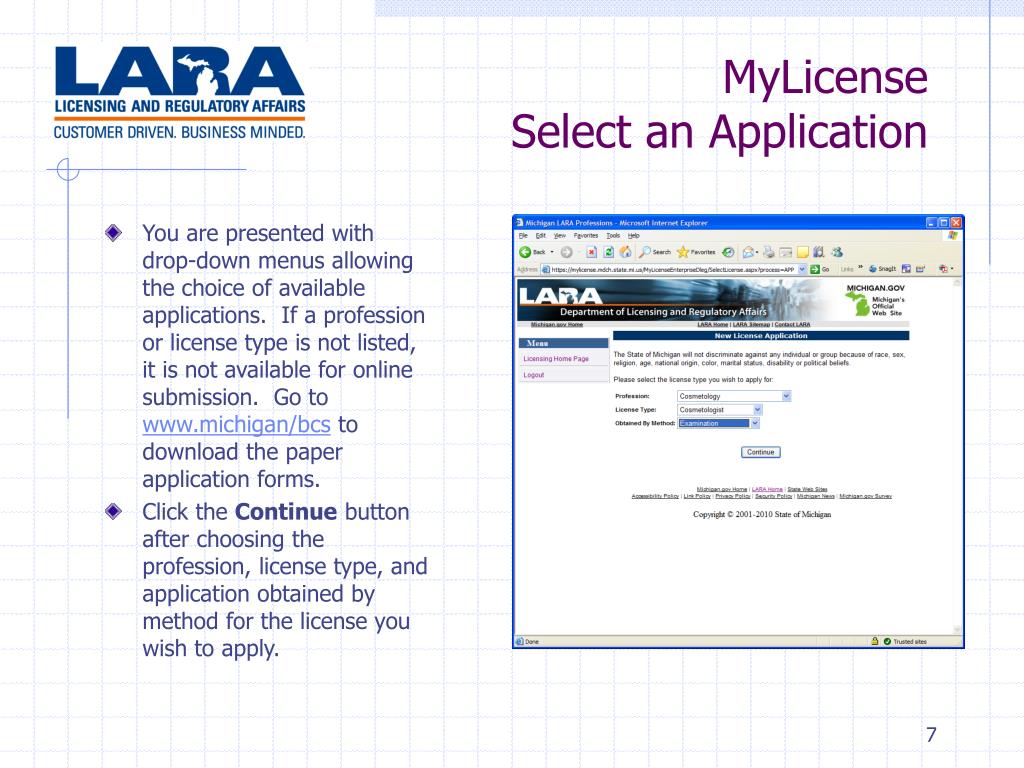Click Contact LARA link

point(792,325)
